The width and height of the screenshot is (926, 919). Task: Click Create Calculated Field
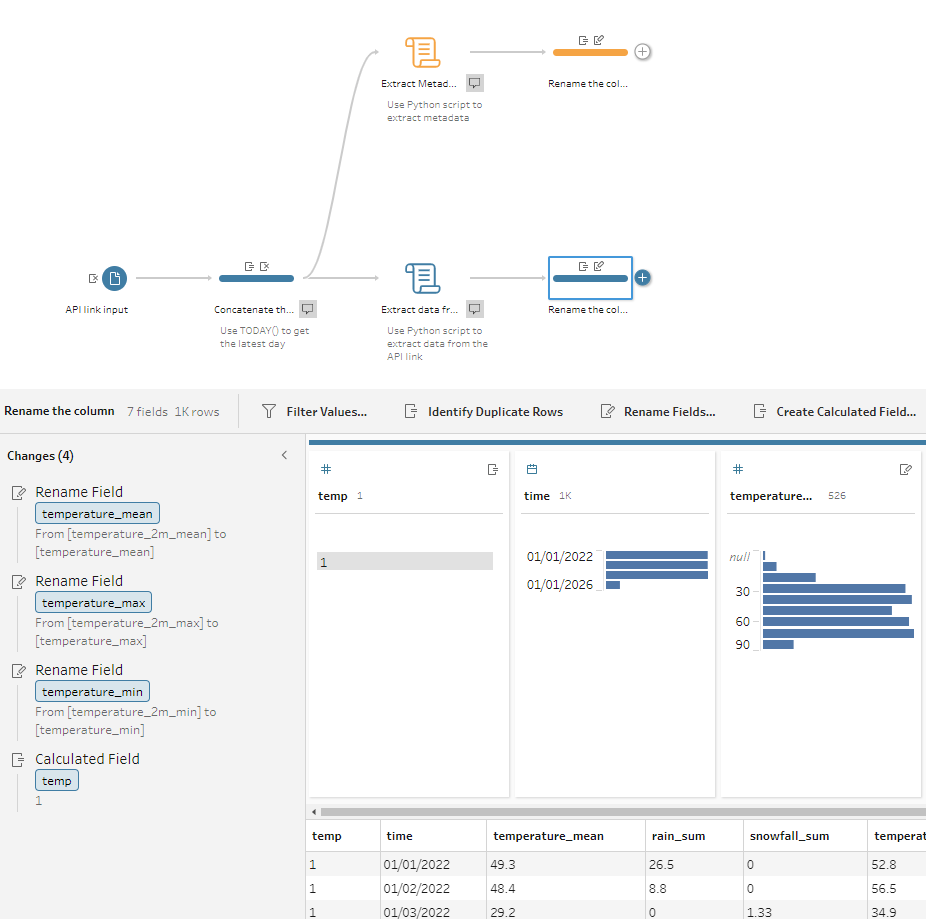pyautogui.click(x=833, y=411)
